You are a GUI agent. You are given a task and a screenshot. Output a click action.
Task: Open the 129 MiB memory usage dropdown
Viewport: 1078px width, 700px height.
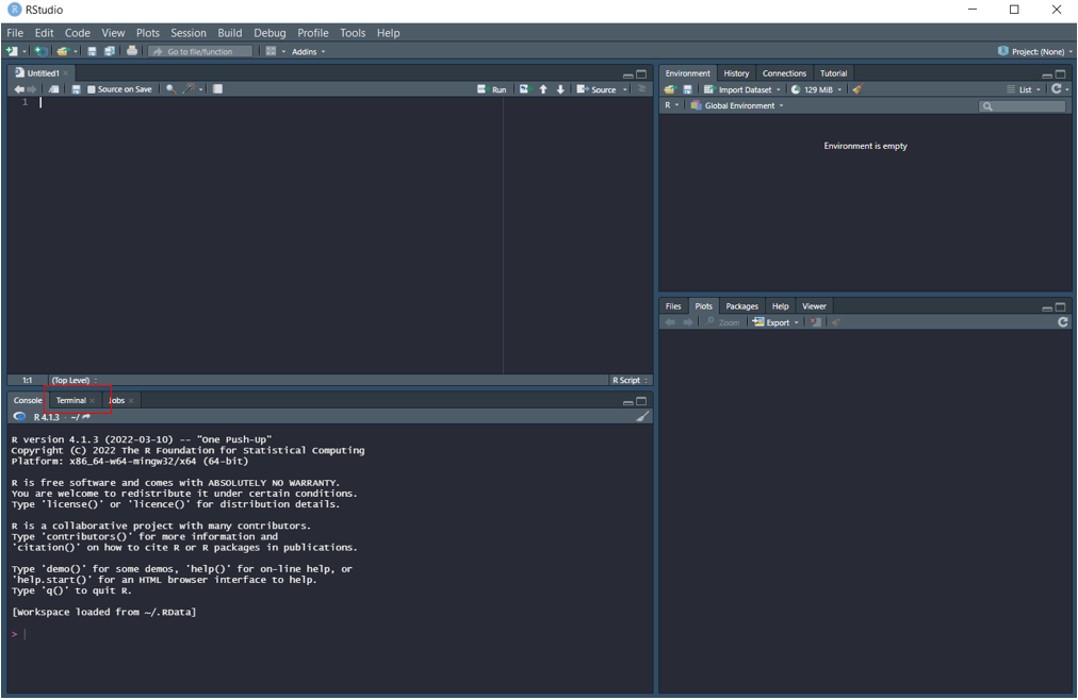point(816,89)
